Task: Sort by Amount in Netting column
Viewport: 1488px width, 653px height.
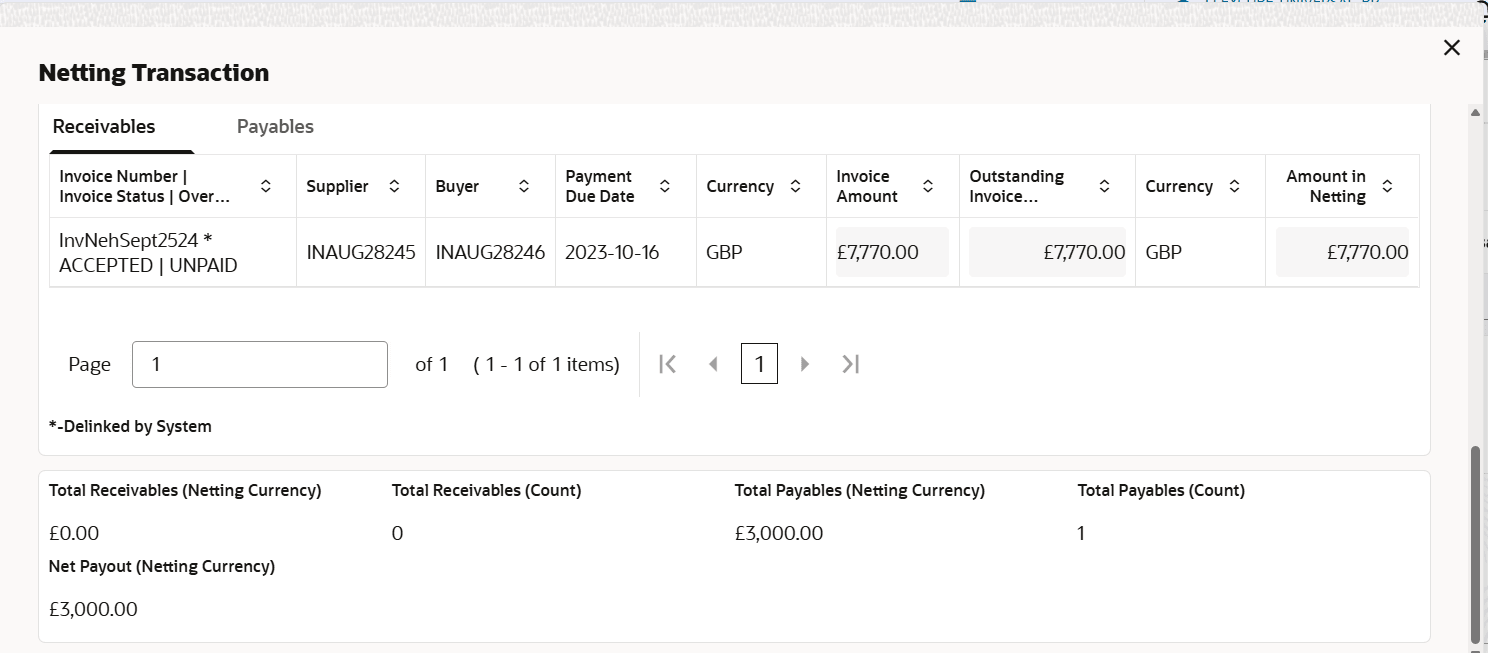Action: point(1387,186)
